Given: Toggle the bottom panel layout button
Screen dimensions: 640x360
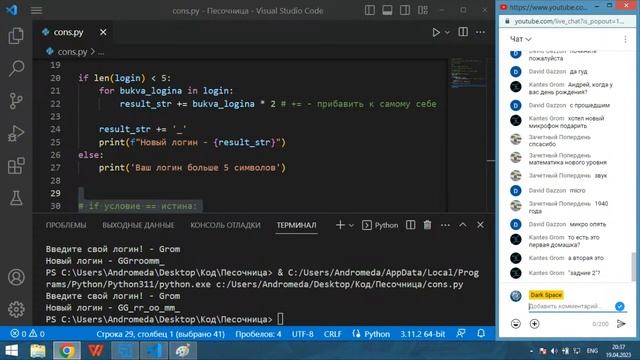Looking at the screenshot, I should point(387,10).
